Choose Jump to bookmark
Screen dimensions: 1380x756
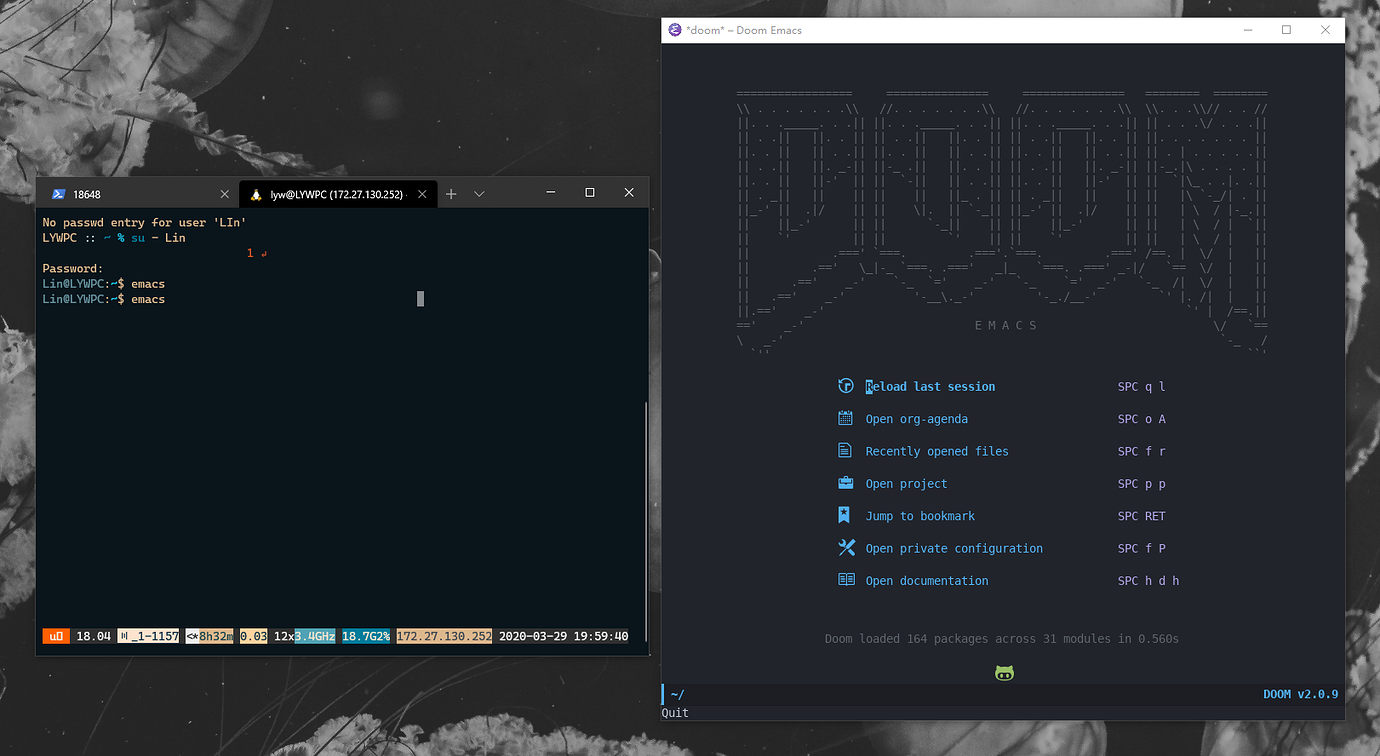(x=920, y=516)
